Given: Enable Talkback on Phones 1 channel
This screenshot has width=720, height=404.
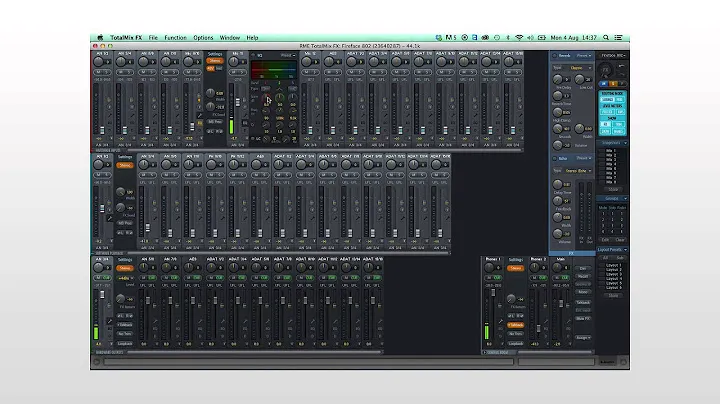Looking at the screenshot, I should [513, 325].
